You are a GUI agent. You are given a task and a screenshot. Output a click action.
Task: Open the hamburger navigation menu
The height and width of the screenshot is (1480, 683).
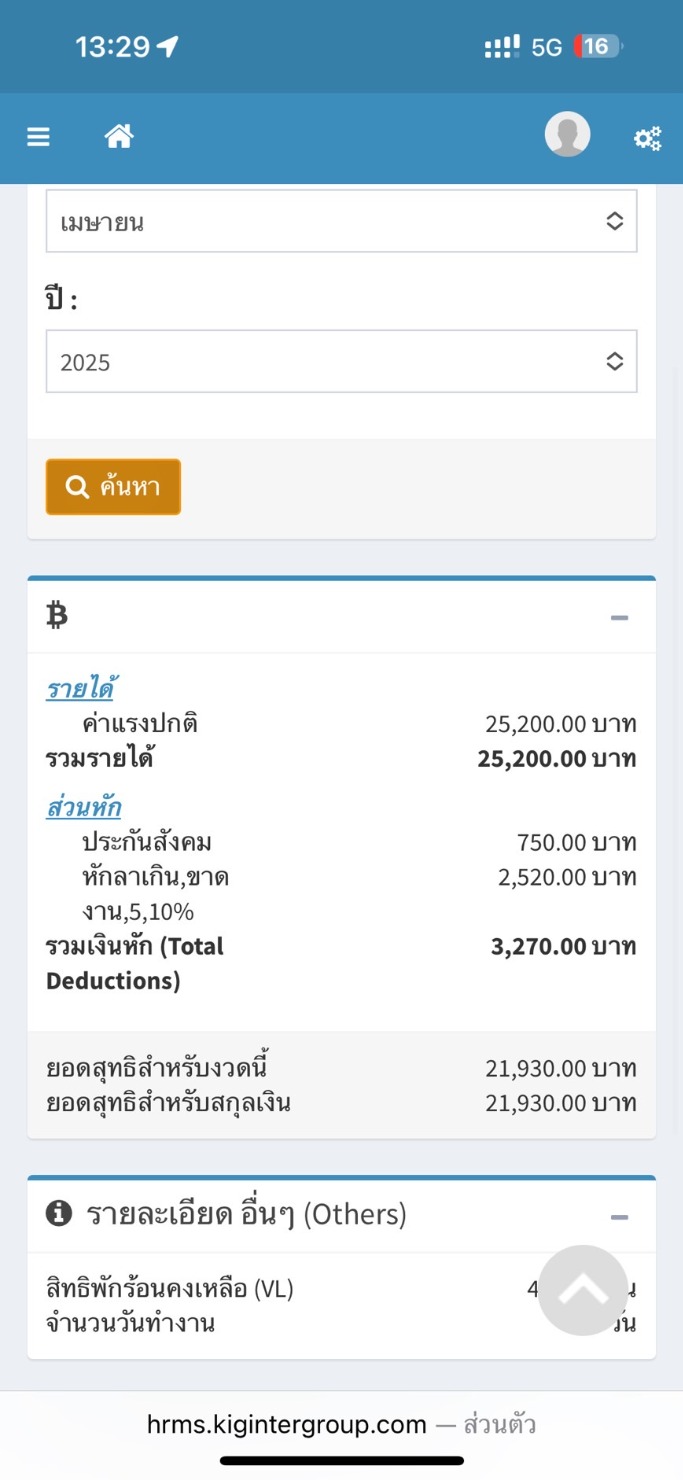pyautogui.click(x=38, y=137)
